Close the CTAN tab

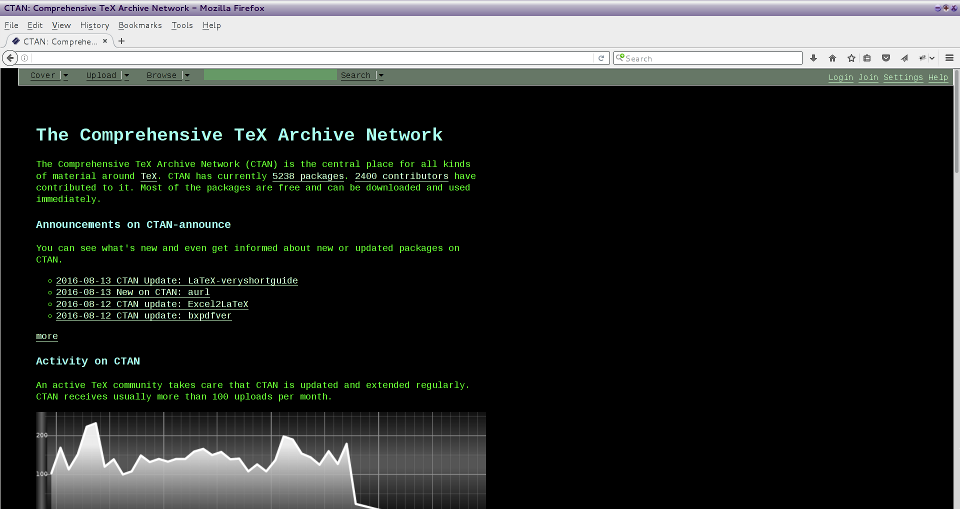105,41
